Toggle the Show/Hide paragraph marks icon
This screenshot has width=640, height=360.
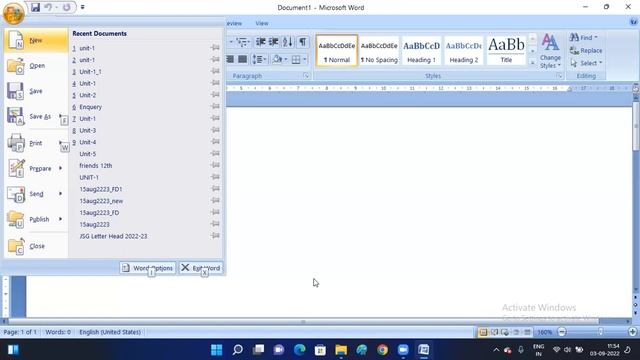pyautogui.click(x=302, y=42)
